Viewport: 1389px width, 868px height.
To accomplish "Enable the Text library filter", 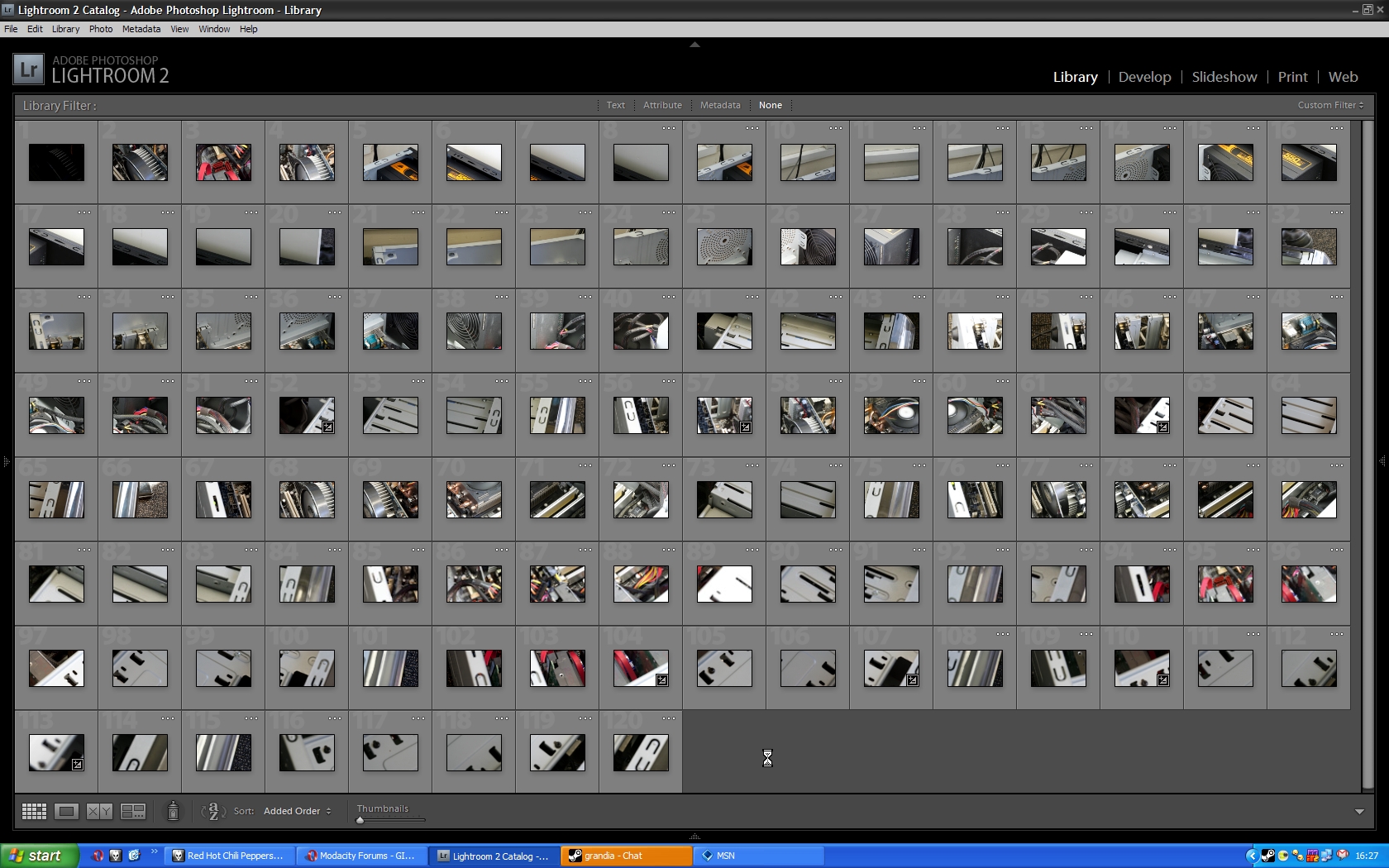I will [x=615, y=105].
